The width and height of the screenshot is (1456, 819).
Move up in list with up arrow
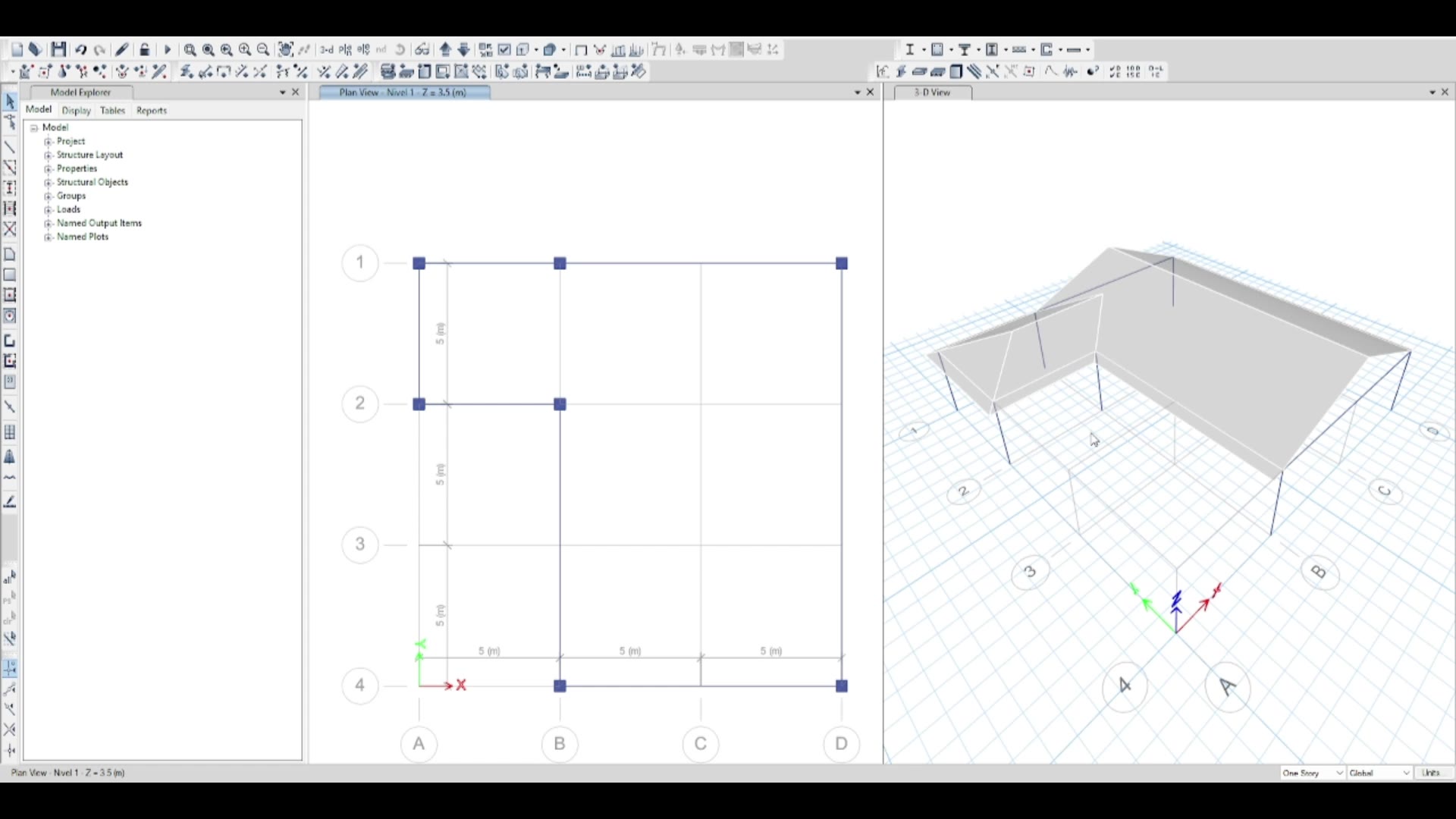click(445, 50)
